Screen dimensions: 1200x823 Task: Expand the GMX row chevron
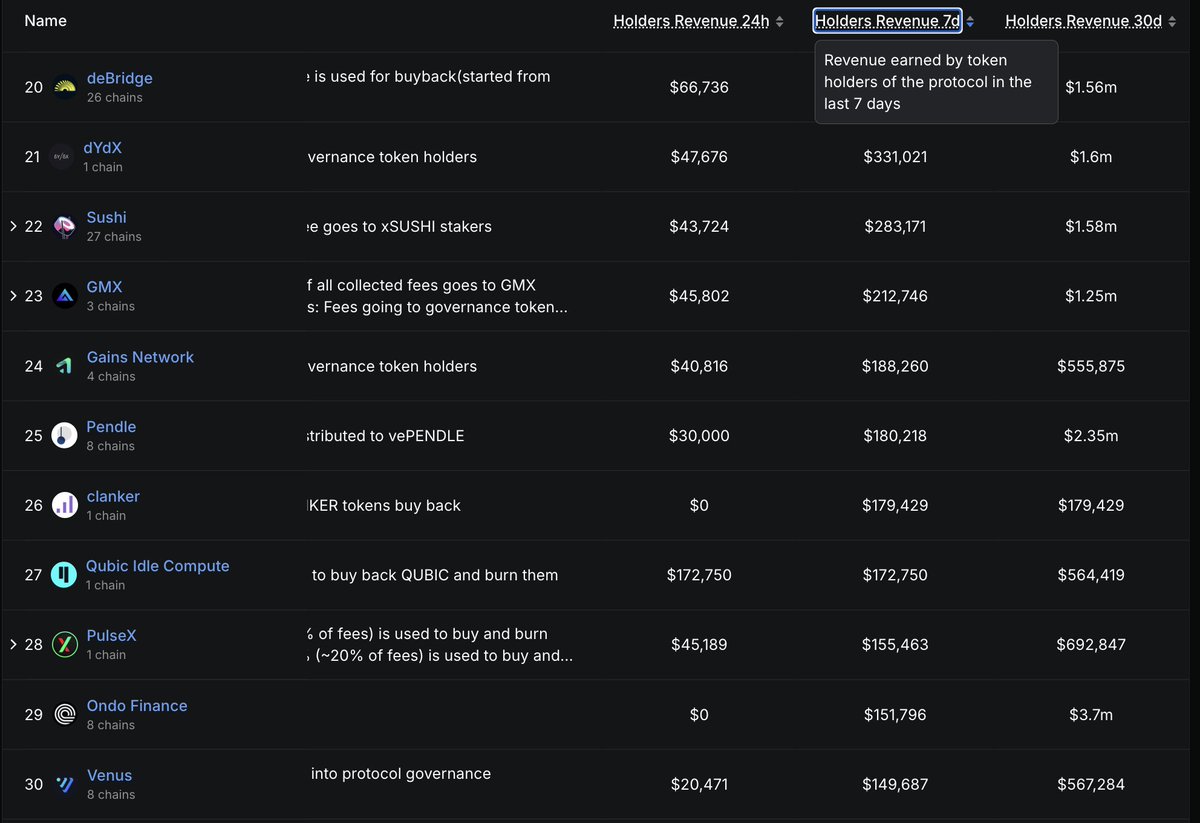point(13,296)
